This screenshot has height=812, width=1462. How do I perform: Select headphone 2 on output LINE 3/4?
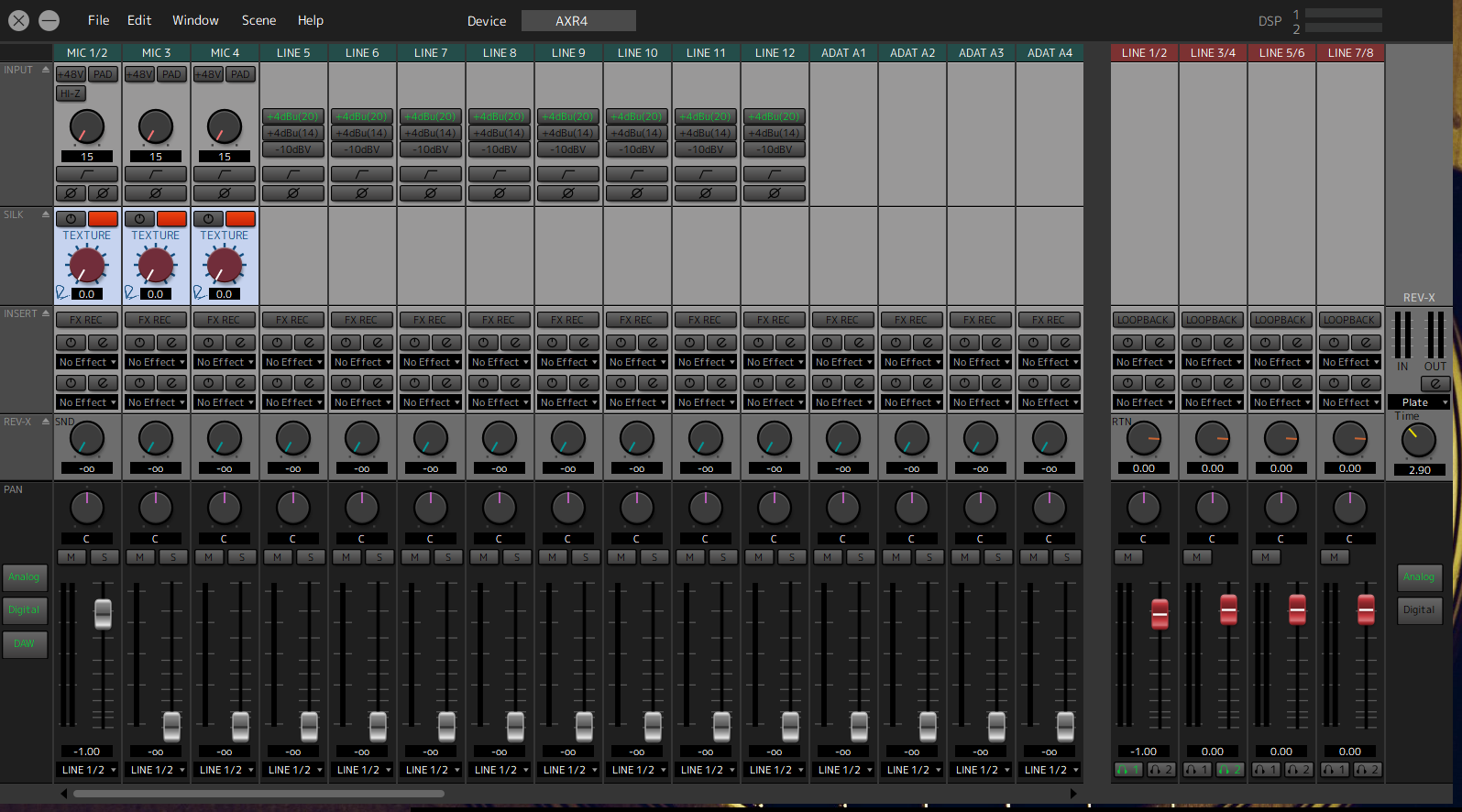pos(1230,770)
